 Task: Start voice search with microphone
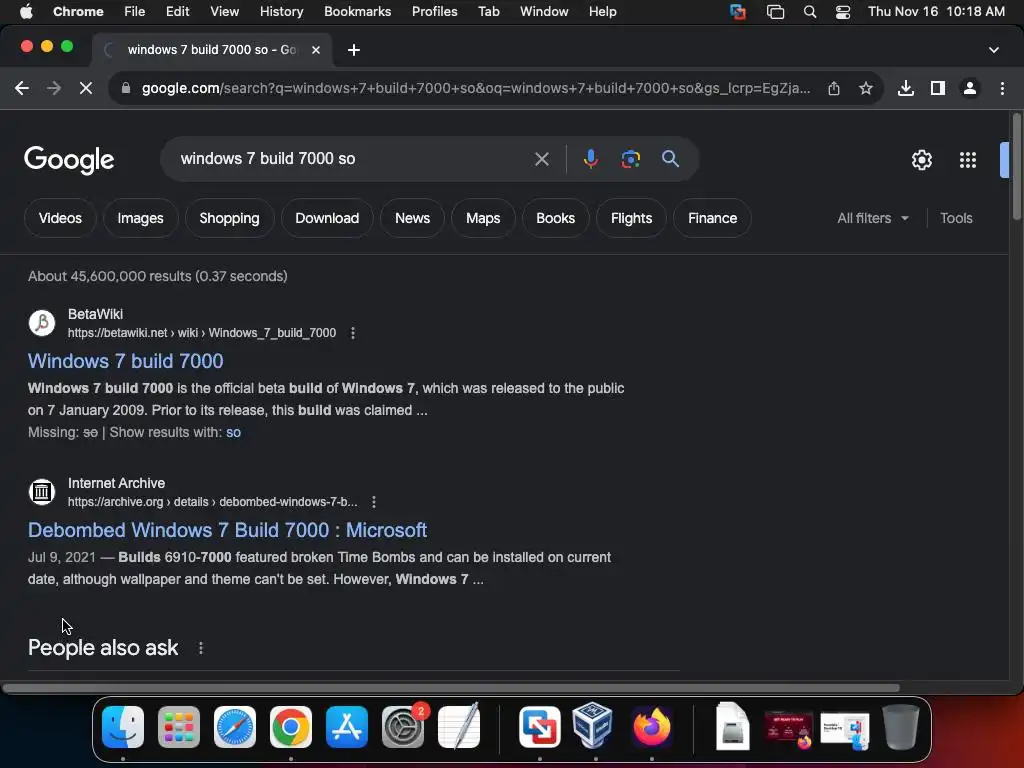point(590,159)
